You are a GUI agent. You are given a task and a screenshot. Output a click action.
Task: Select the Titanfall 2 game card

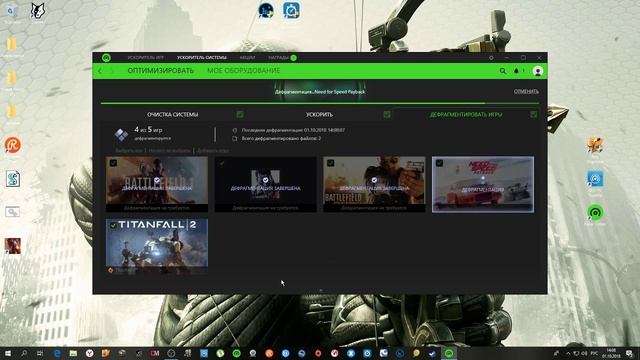click(x=157, y=246)
